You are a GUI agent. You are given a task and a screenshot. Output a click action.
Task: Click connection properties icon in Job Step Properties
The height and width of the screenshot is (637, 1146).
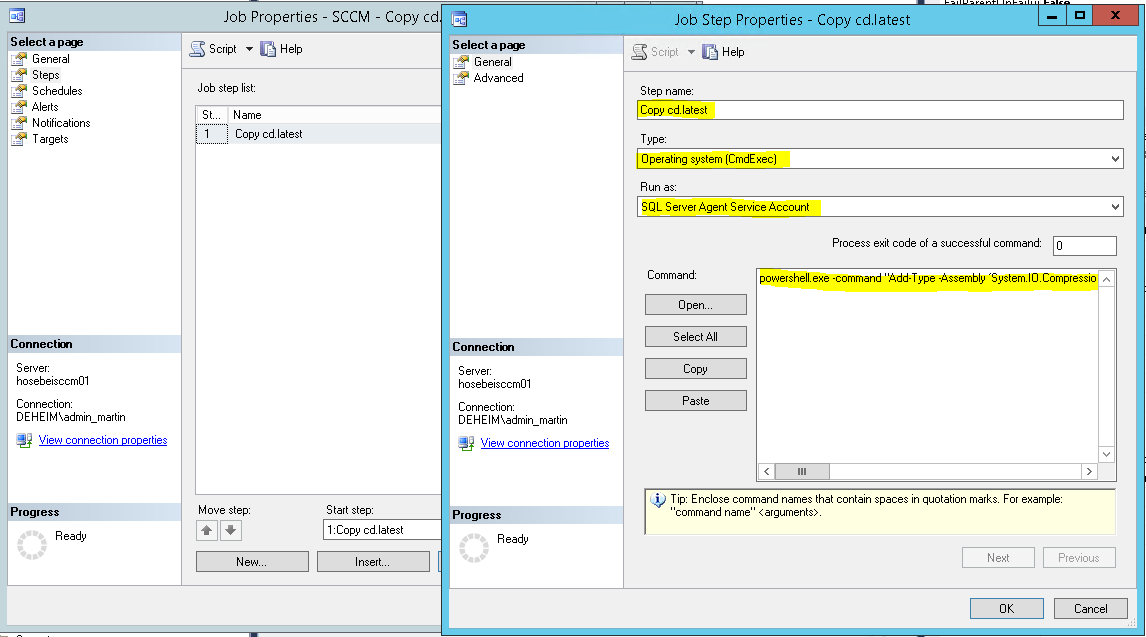[466, 443]
